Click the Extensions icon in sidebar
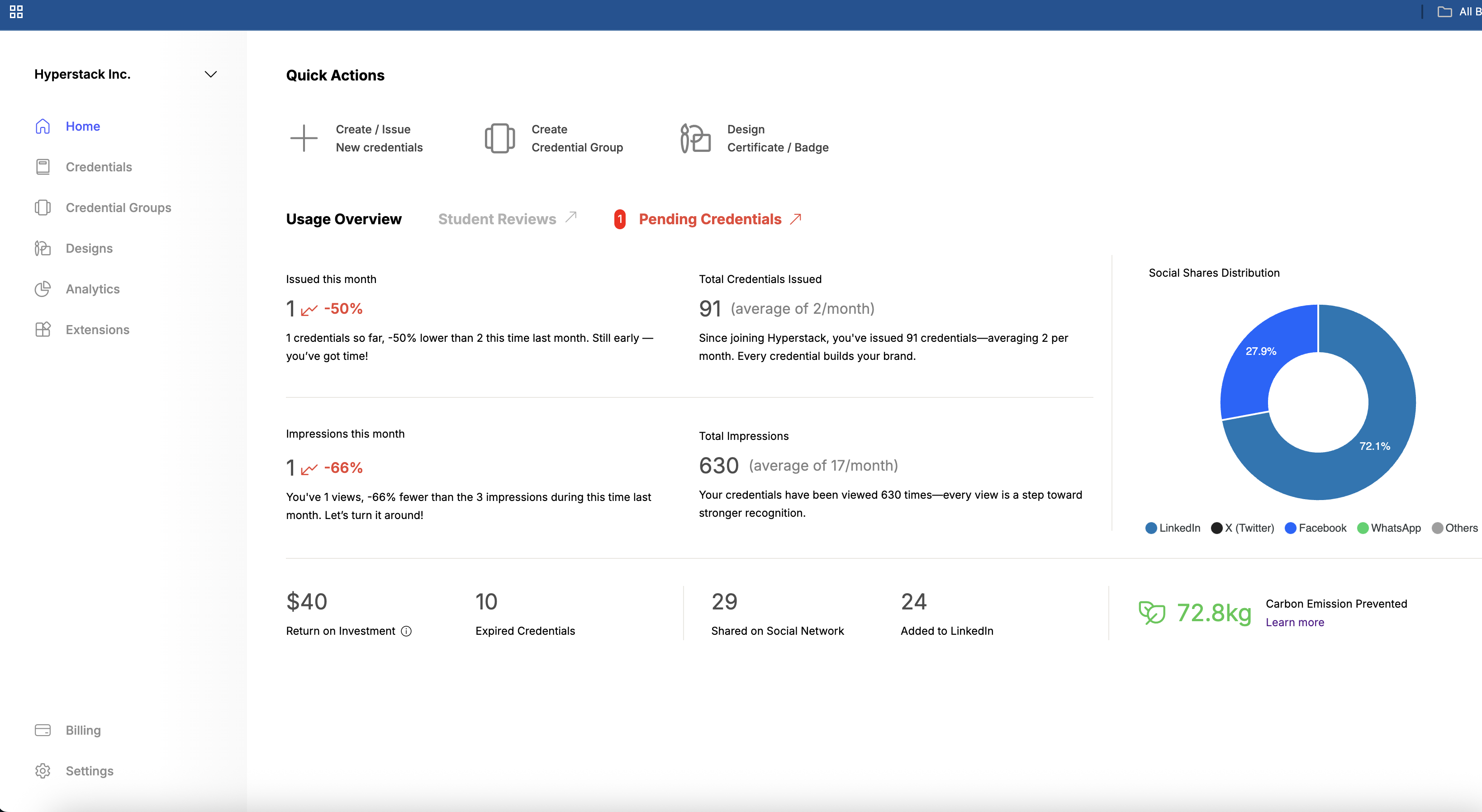 coord(43,330)
